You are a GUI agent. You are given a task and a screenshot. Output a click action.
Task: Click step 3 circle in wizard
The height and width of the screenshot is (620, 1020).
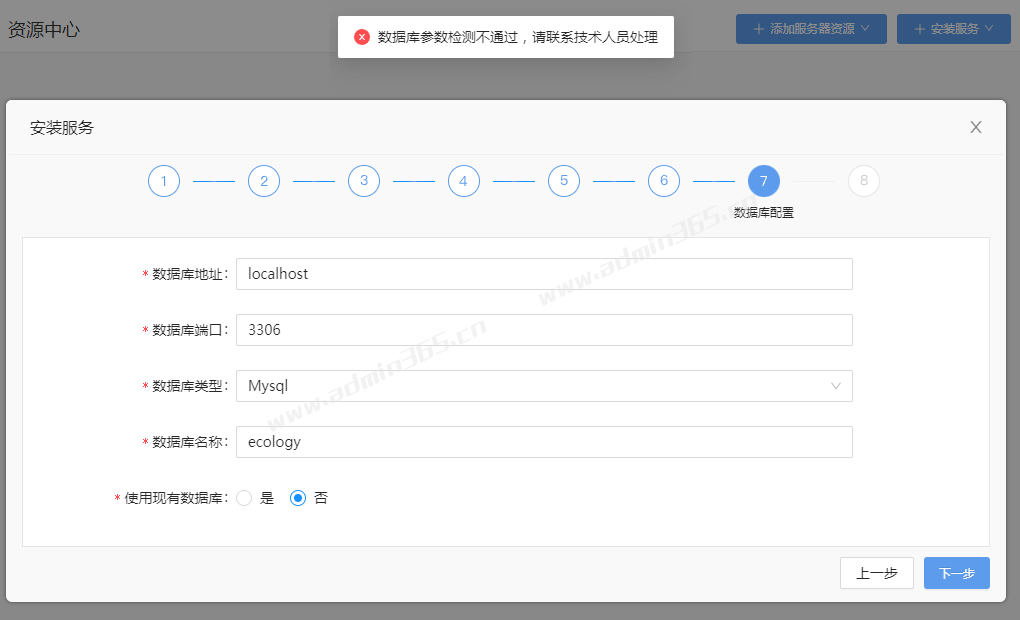364,181
